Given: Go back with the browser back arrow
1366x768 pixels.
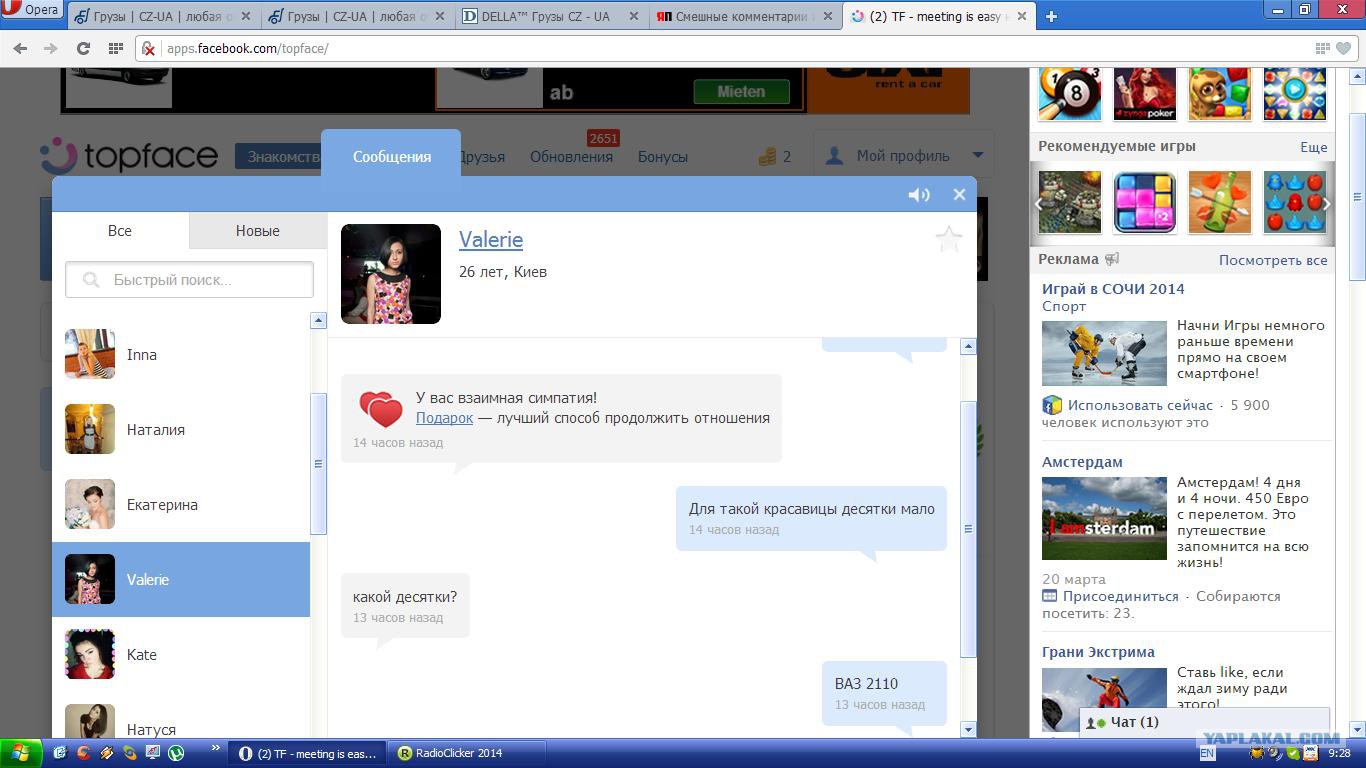Looking at the screenshot, I should click(21, 48).
